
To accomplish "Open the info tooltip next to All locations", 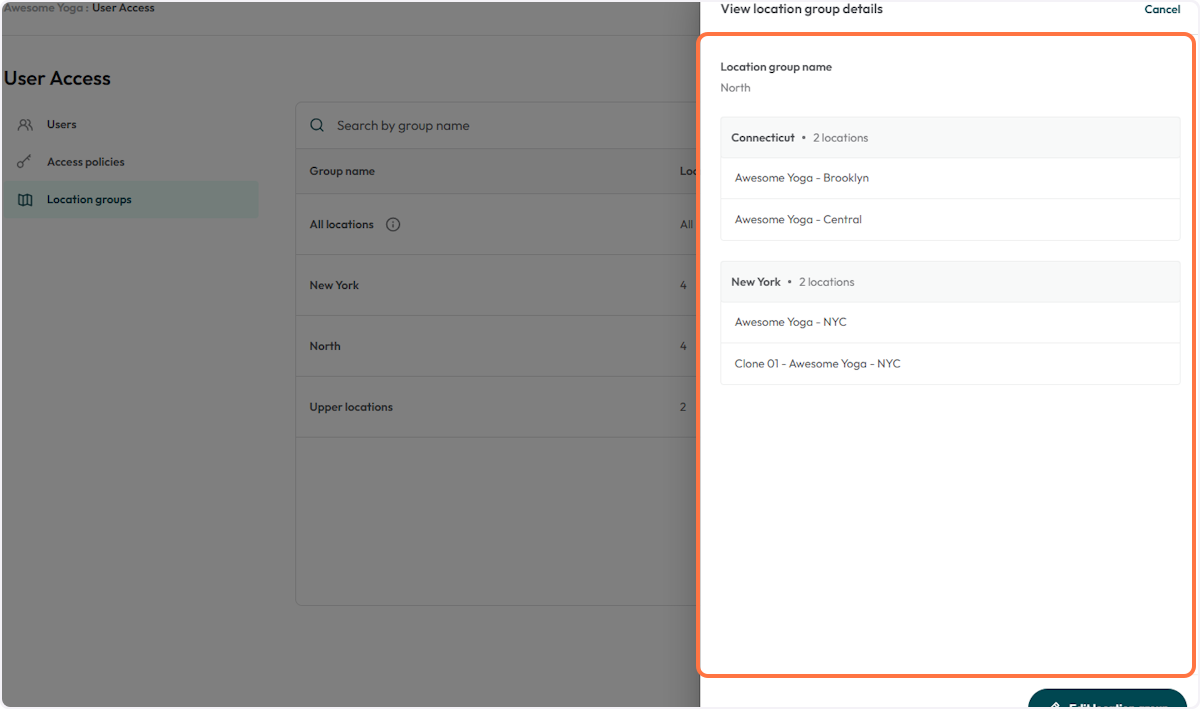I will (393, 224).
